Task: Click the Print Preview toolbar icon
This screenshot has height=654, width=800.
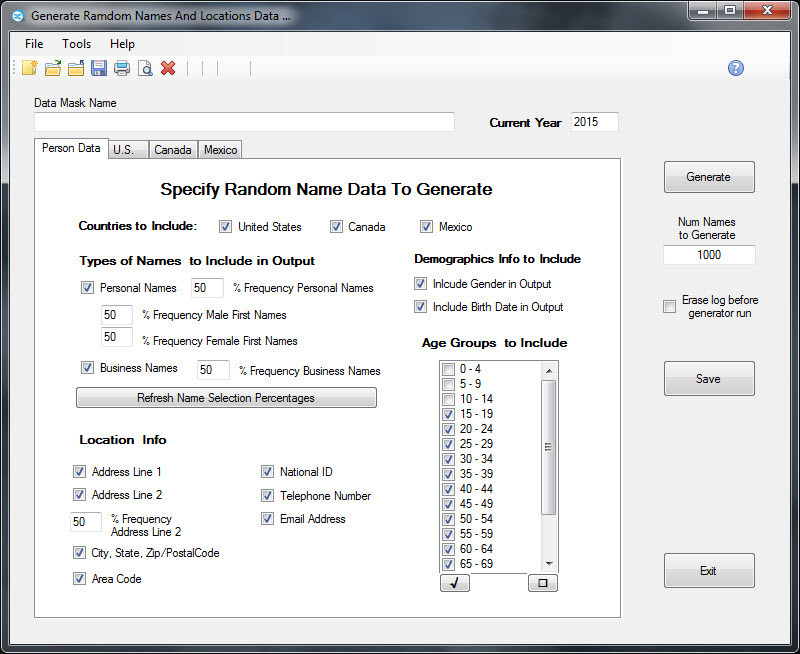Action: click(x=145, y=68)
